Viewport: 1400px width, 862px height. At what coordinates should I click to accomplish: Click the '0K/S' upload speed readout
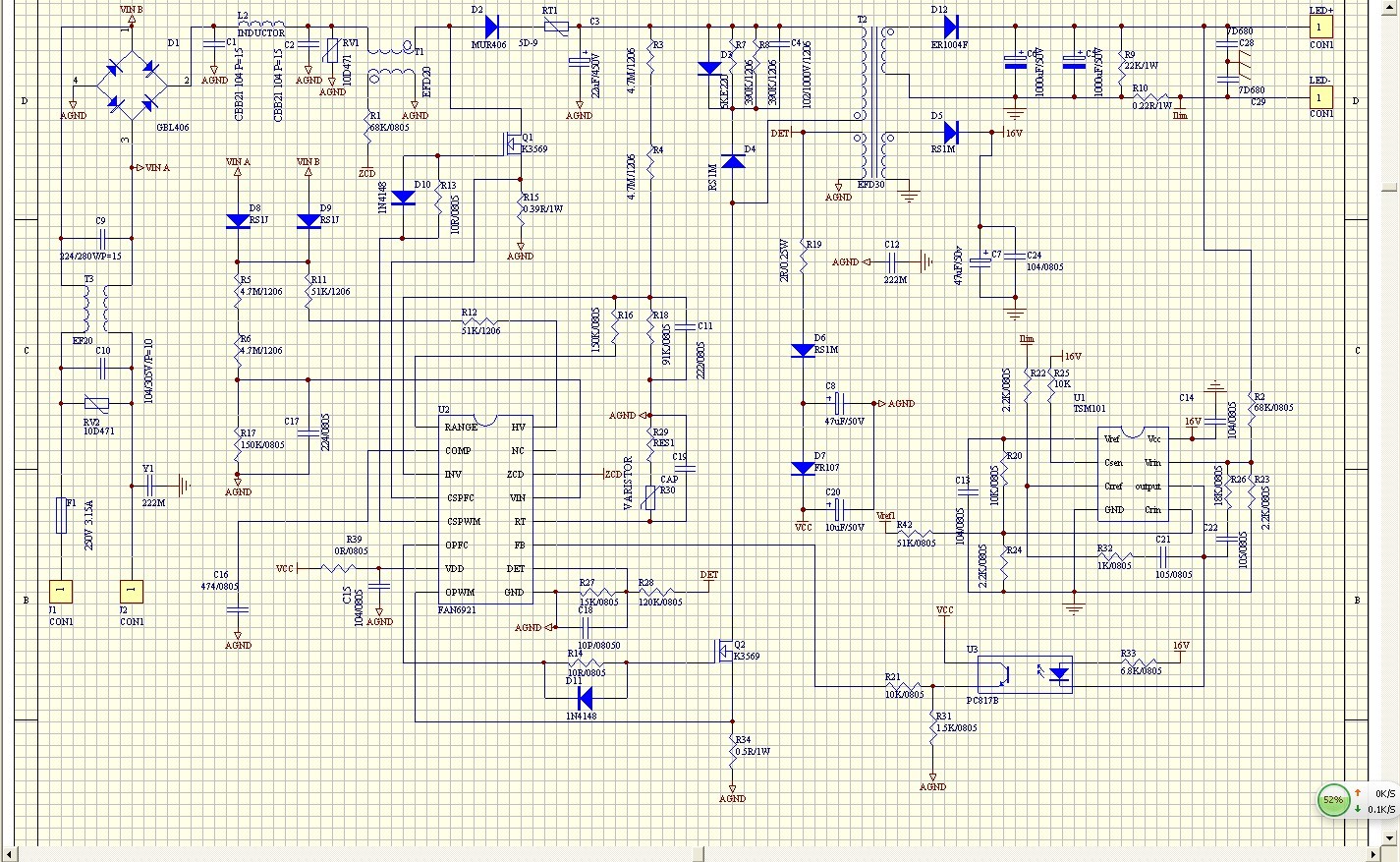click(x=1384, y=793)
